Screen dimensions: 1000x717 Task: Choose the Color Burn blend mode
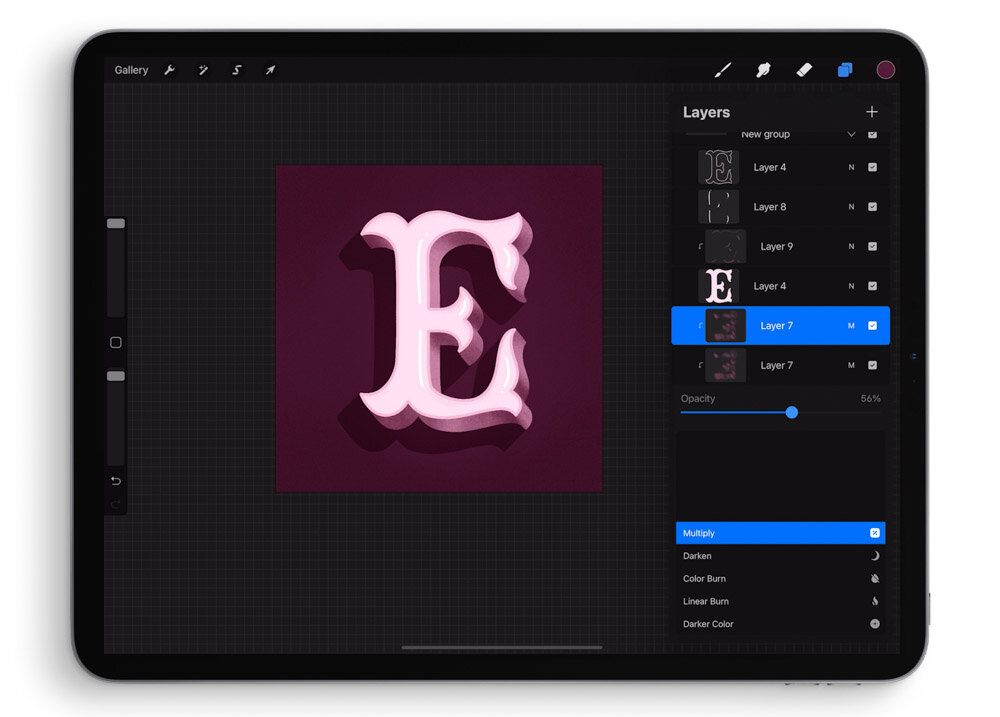tap(780, 579)
